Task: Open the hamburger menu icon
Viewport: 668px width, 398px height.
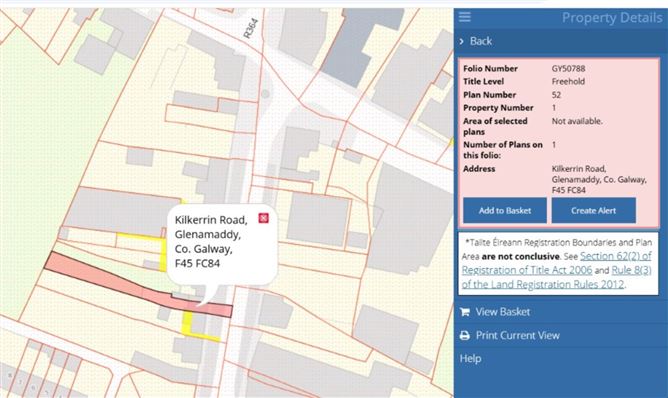Action: click(465, 17)
